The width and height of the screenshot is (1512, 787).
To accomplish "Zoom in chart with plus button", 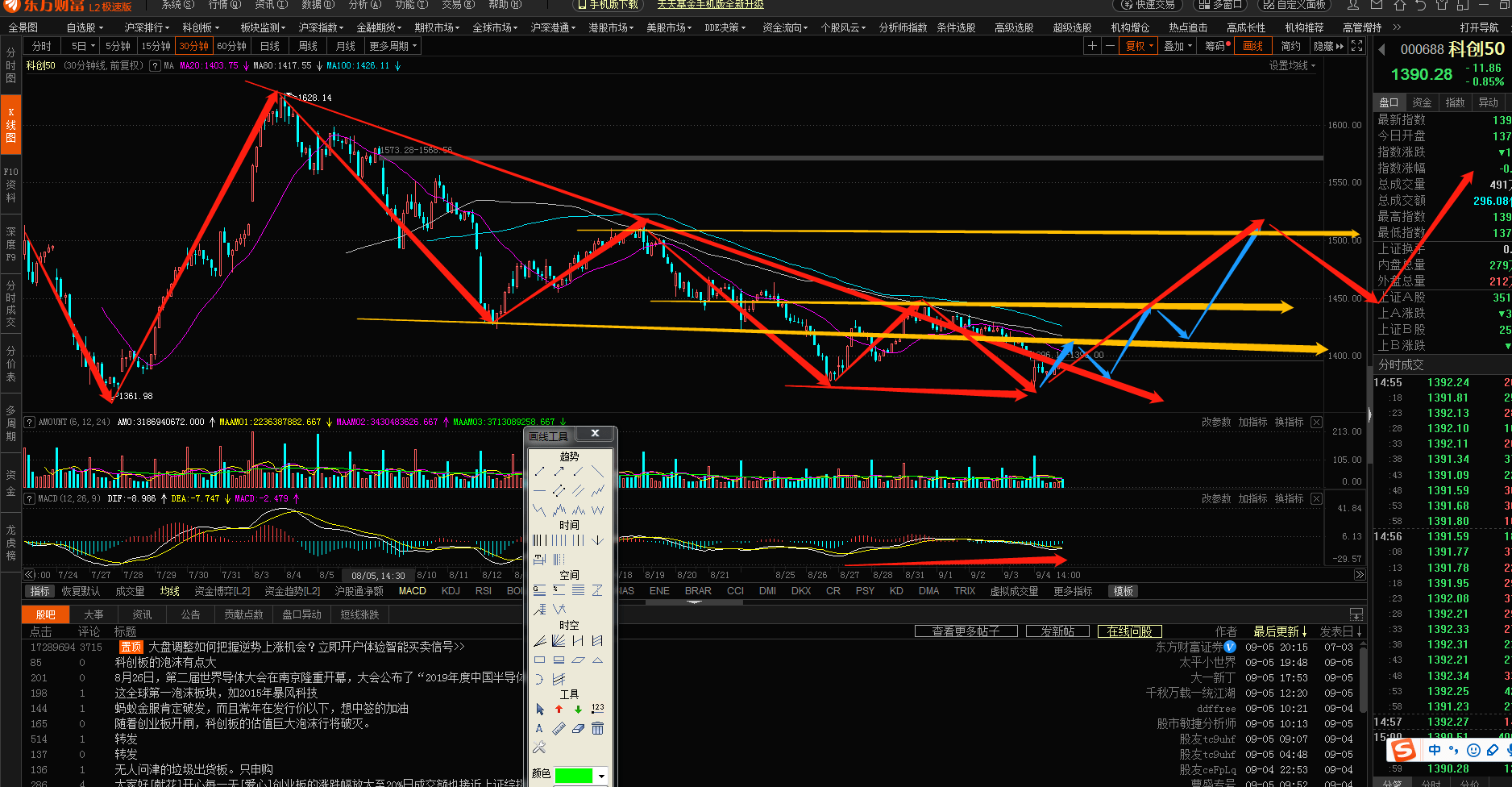I will point(1092,46).
